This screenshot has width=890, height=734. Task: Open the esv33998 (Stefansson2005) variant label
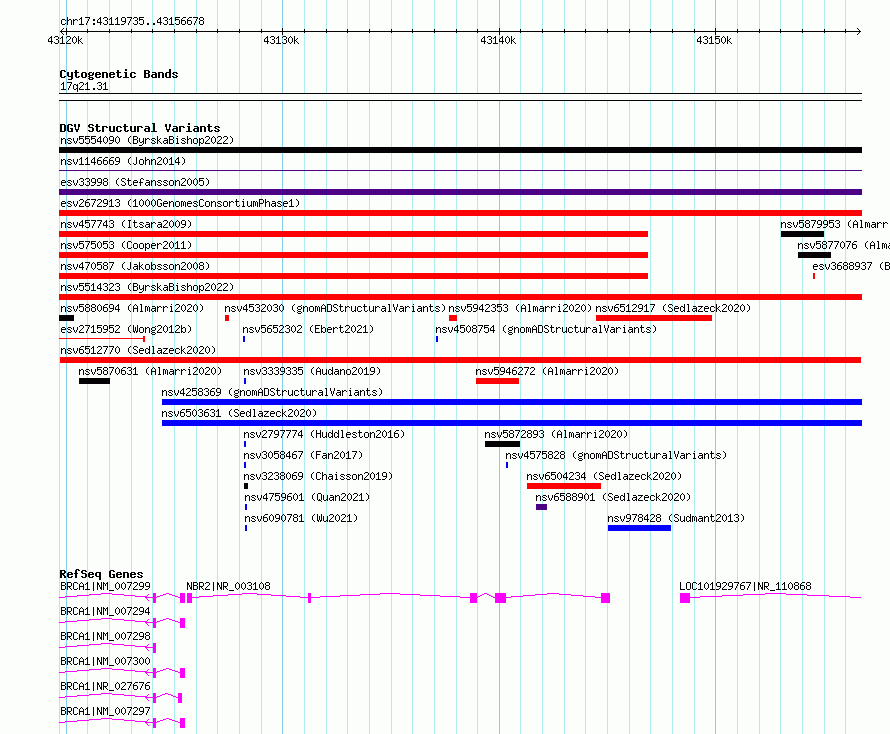135,182
